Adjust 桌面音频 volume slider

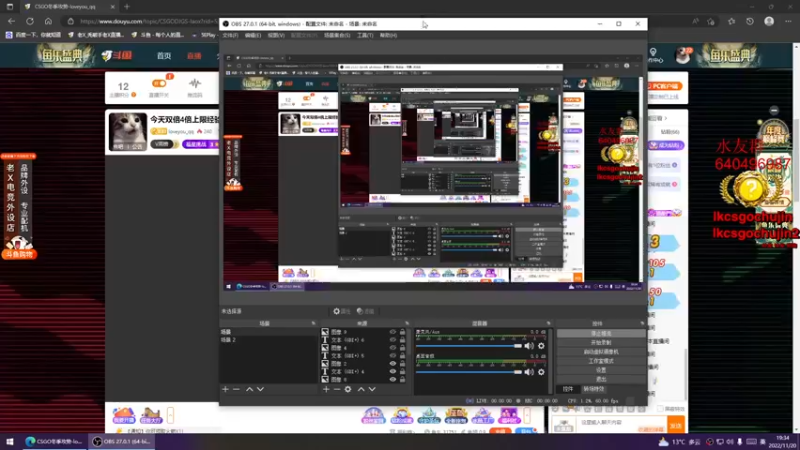469,372
